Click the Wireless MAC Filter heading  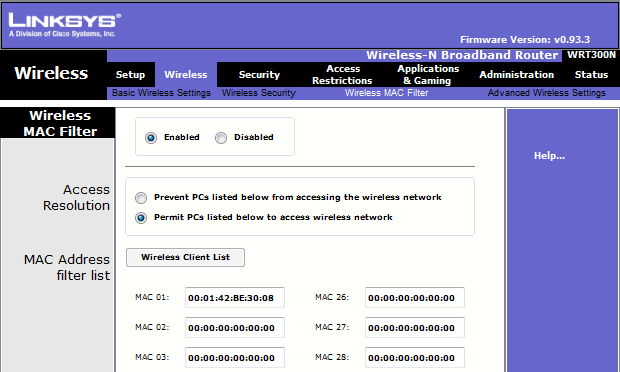coord(60,123)
